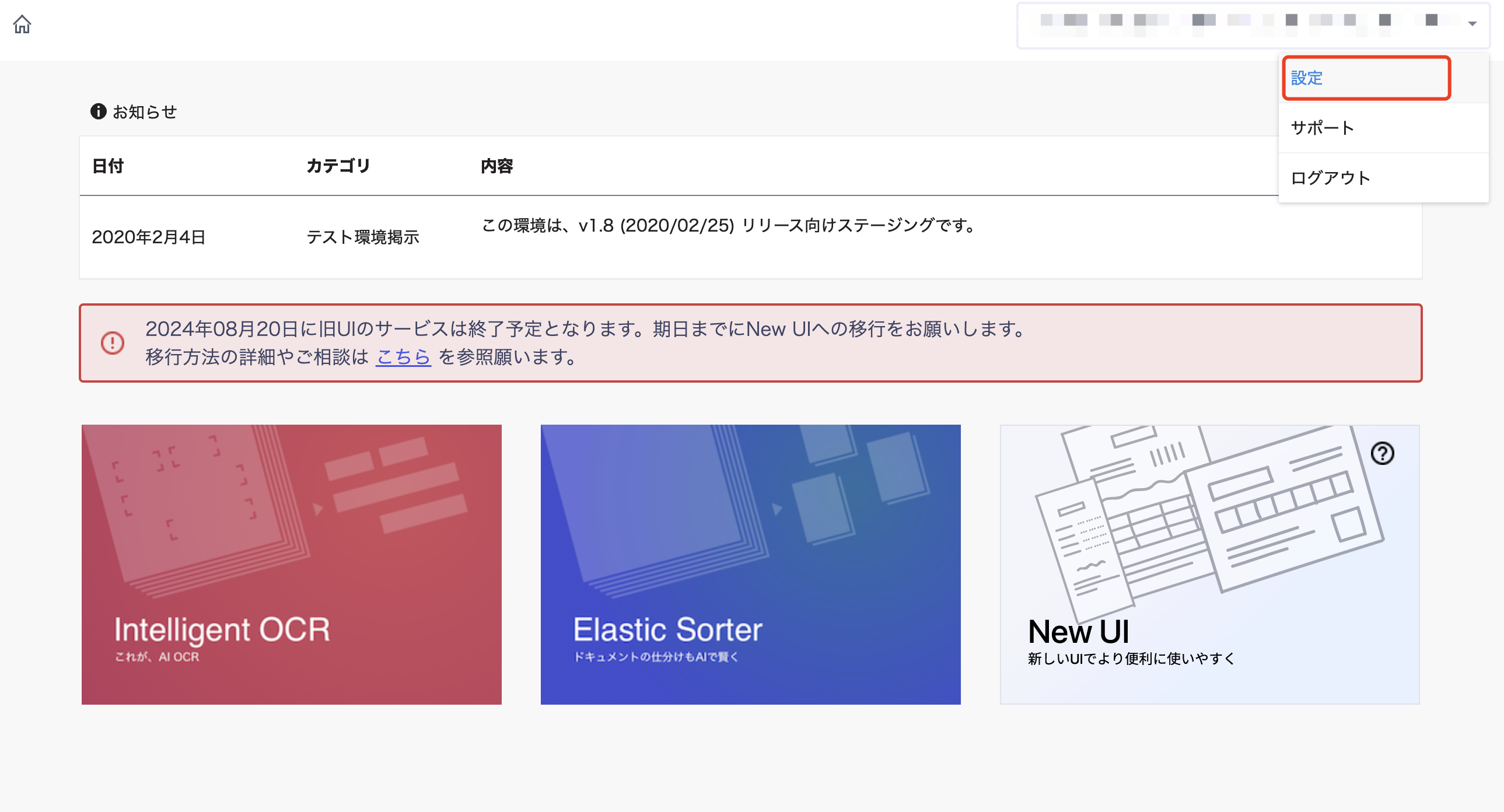Click the テスト環境掲示 announcement row
The image size is (1504, 812).
pyautogui.click(x=366, y=236)
